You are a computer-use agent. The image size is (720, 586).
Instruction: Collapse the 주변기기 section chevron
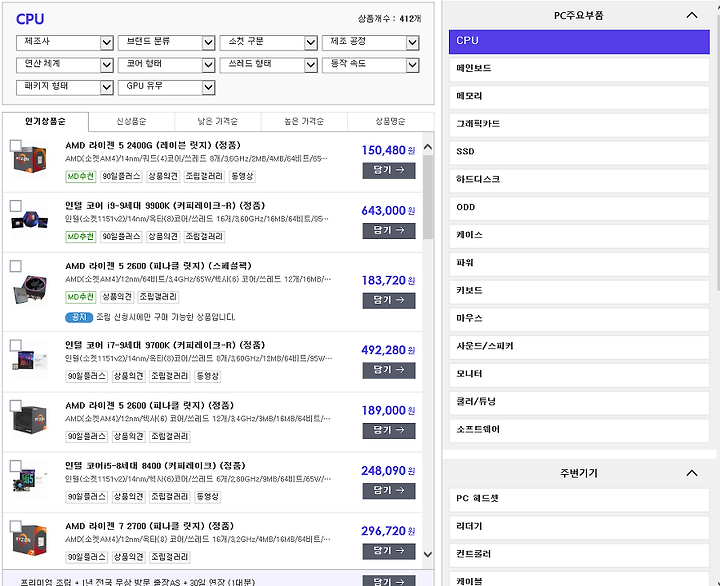(692, 473)
